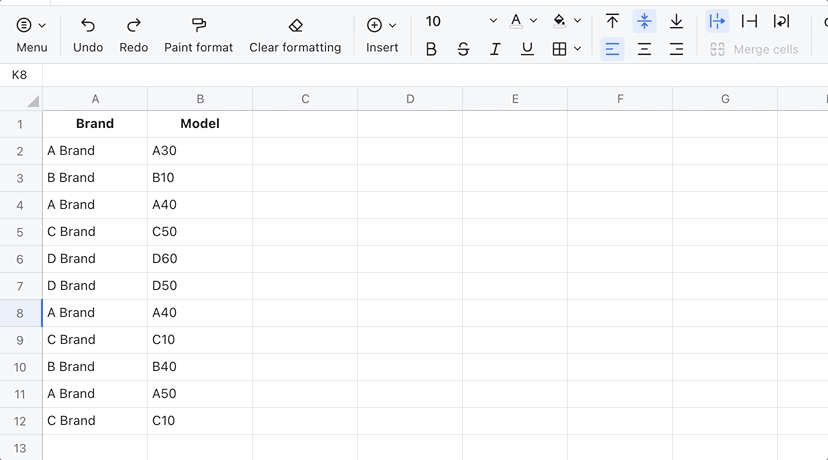Align text to the top vertically
This screenshot has width=828, height=460.
(612, 21)
